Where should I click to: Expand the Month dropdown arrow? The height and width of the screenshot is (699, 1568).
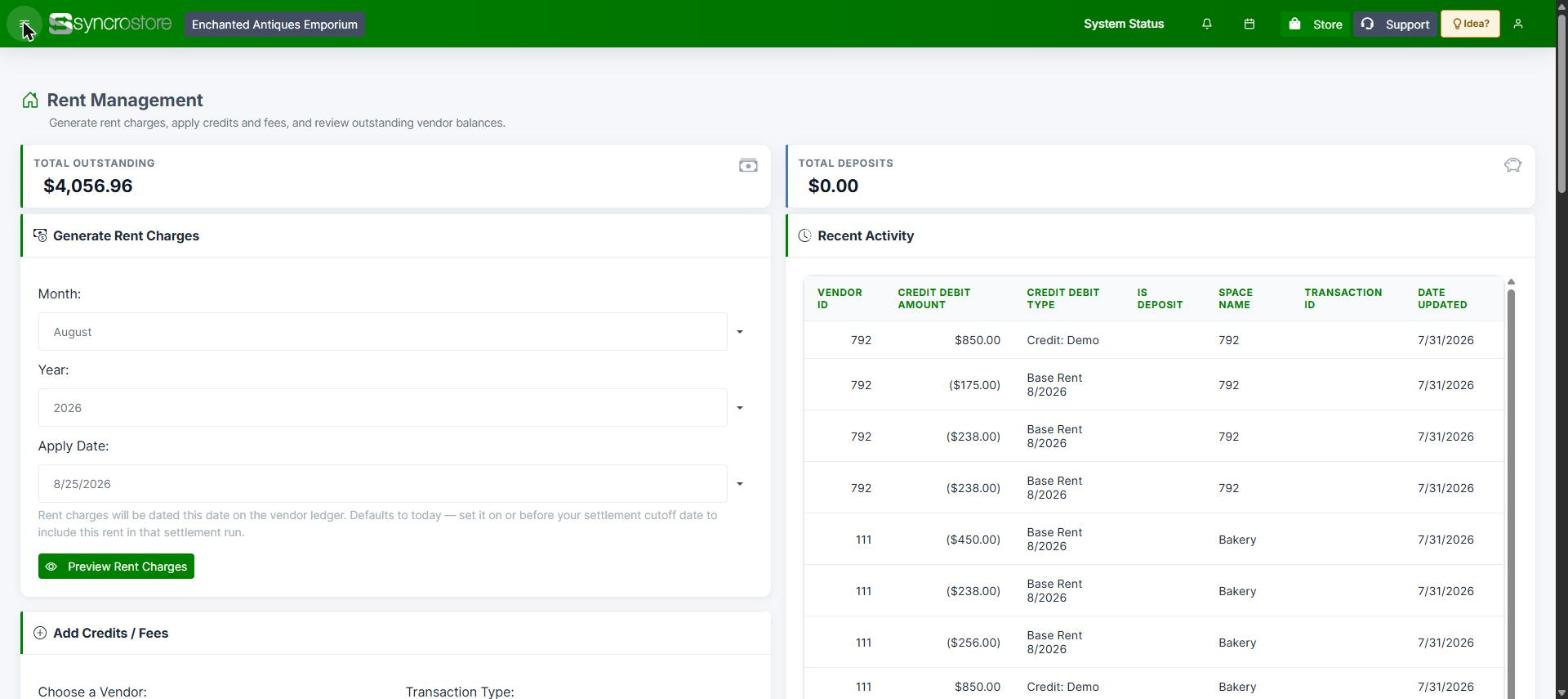740,332
